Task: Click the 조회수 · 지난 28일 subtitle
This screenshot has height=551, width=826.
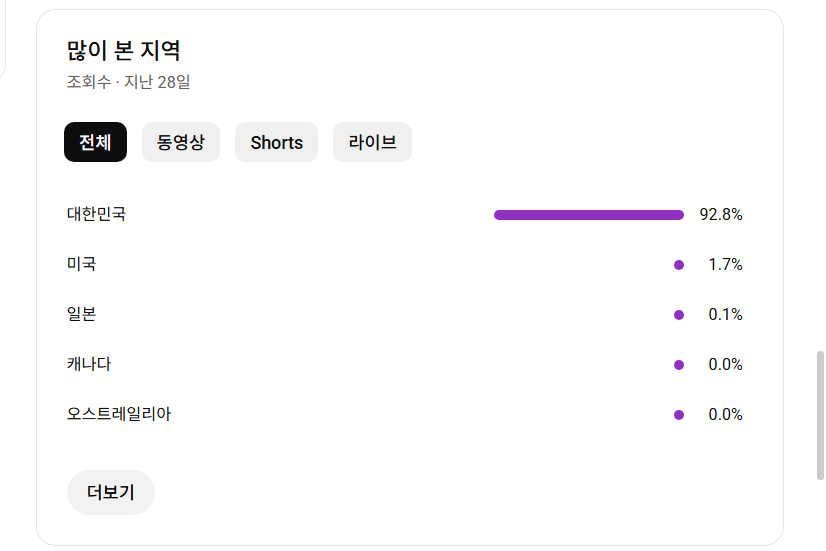Action: point(128,82)
